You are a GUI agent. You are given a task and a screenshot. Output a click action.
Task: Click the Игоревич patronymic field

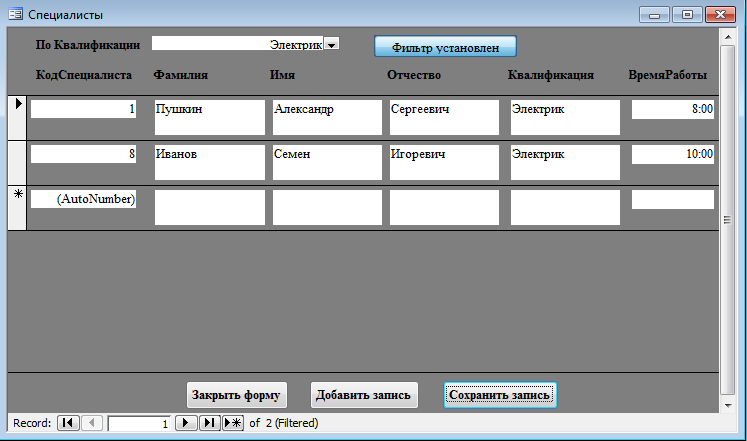tap(444, 162)
